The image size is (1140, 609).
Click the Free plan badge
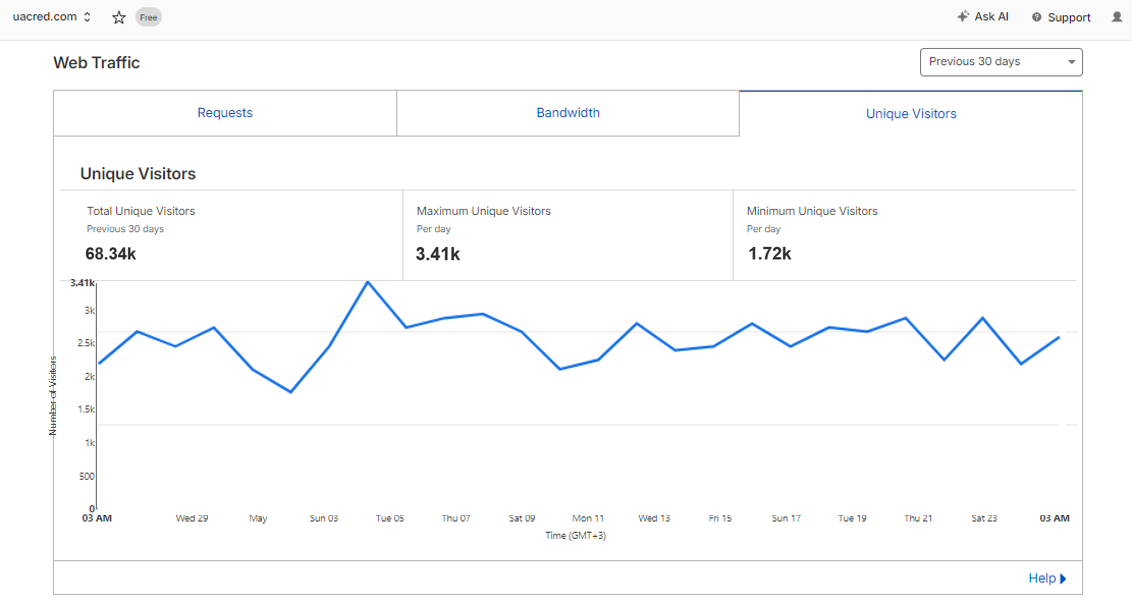tap(148, 17)
